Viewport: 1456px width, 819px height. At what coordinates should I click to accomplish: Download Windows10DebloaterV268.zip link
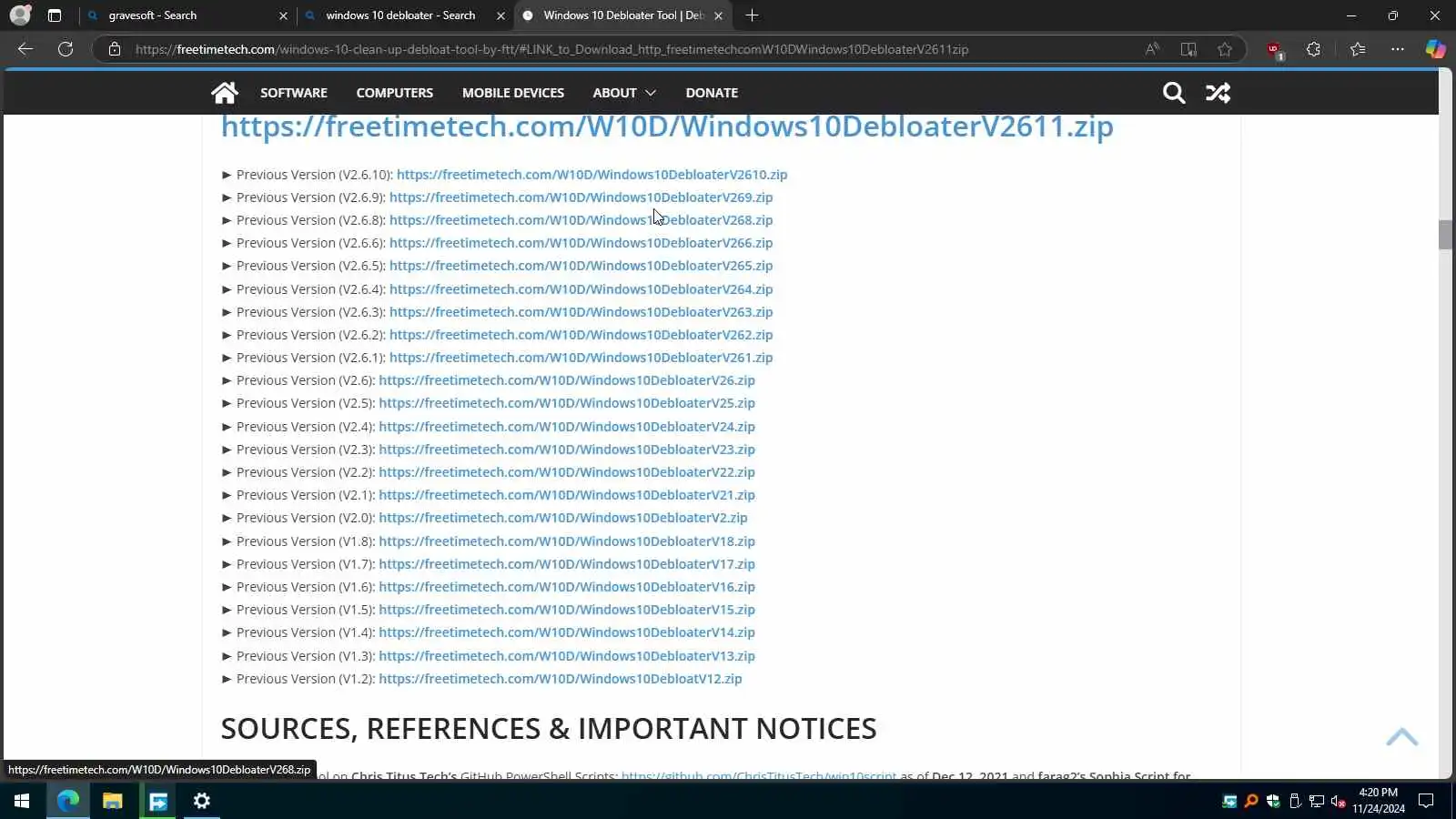[581, 220]
